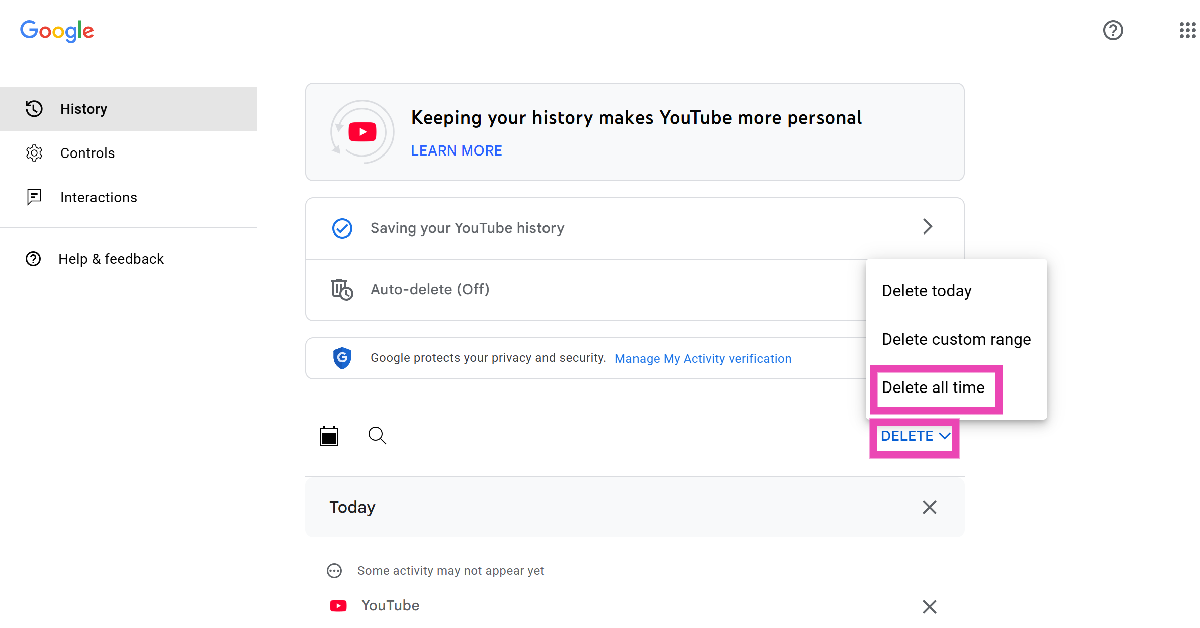Click the Today date header
Screen dimensions: 1200x628
[x=353, y=508]
